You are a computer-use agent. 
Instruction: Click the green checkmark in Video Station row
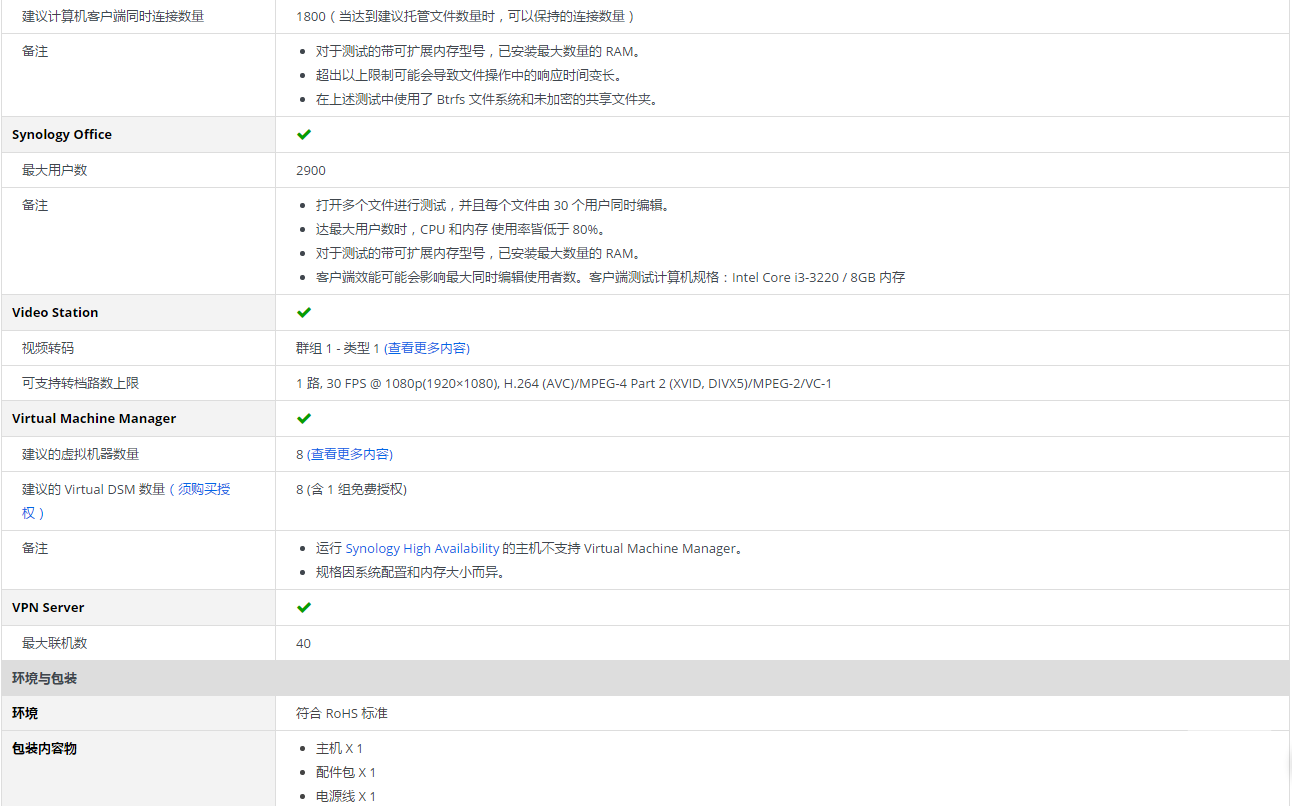[304, 312]
